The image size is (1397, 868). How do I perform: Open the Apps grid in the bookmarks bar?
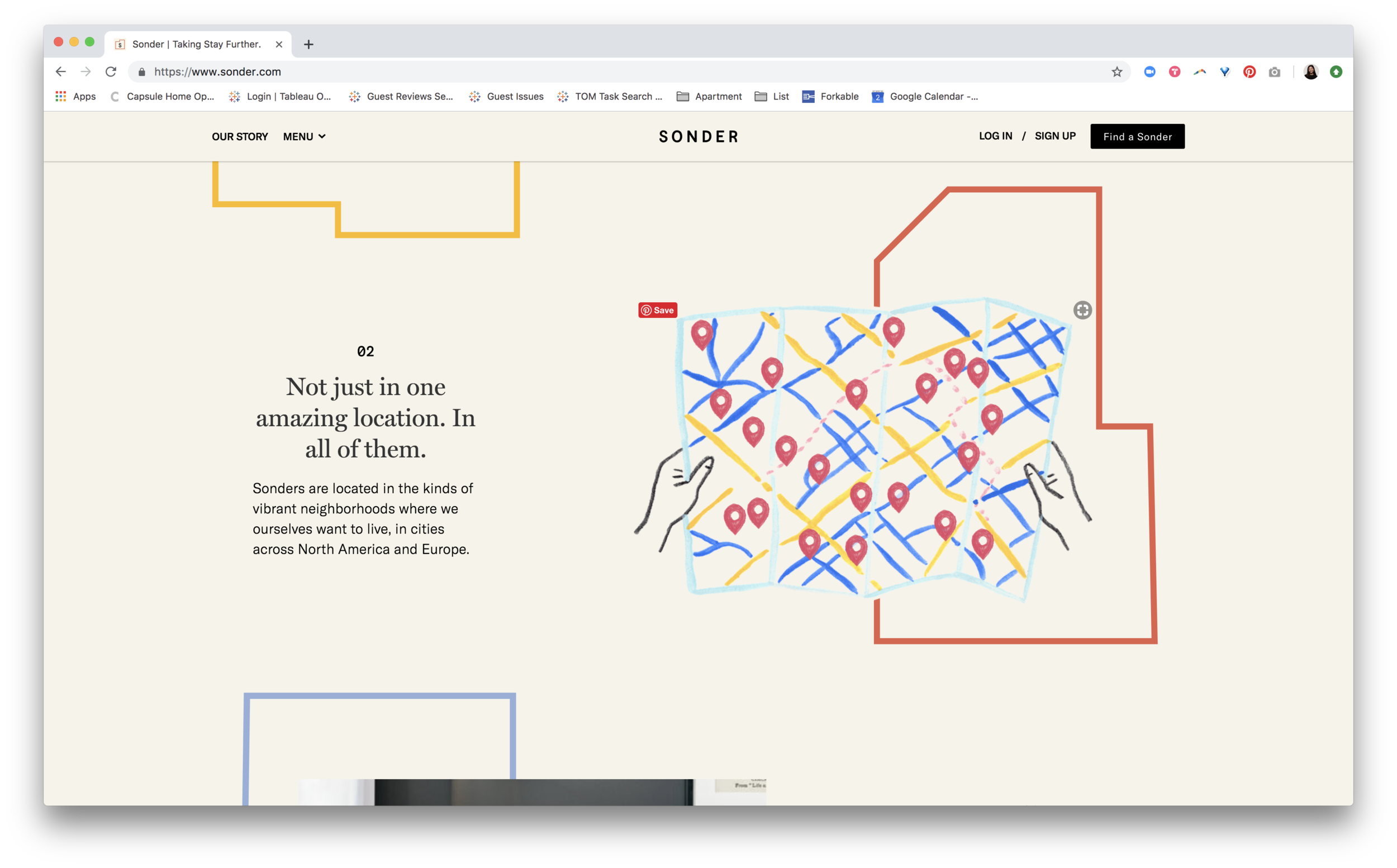[x=75, y=97]
